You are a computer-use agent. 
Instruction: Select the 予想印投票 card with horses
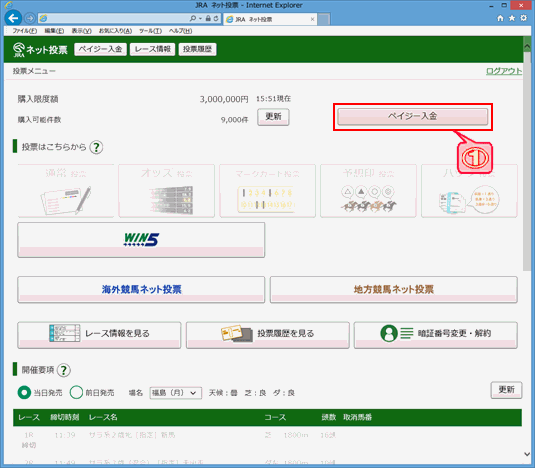tap(368, 191)
